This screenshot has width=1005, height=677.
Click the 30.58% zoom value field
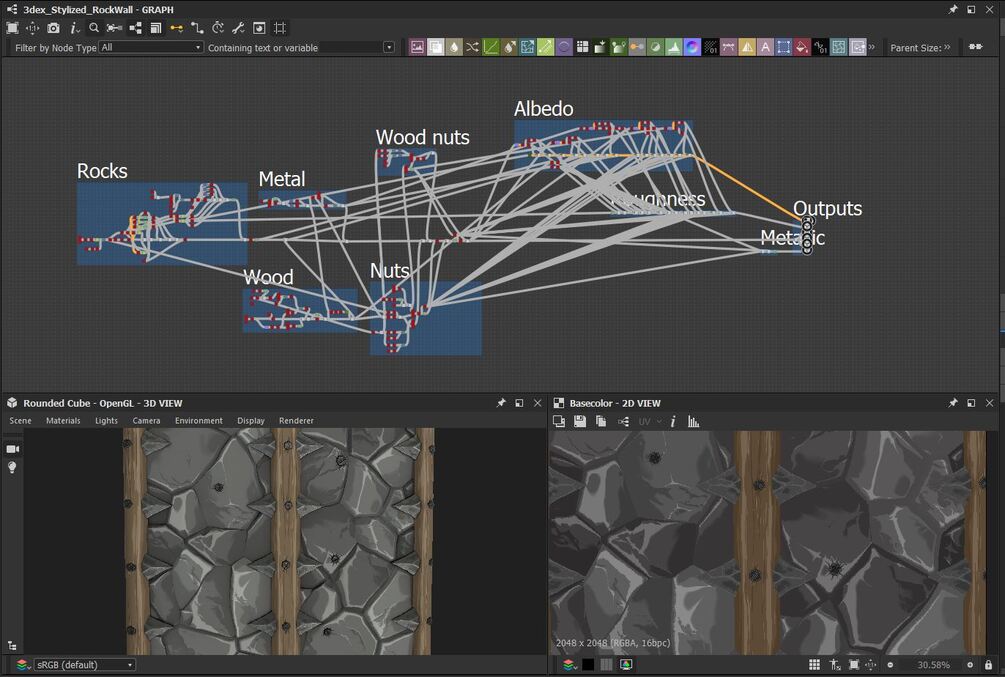pyautogui.click(x=934, y=665)
